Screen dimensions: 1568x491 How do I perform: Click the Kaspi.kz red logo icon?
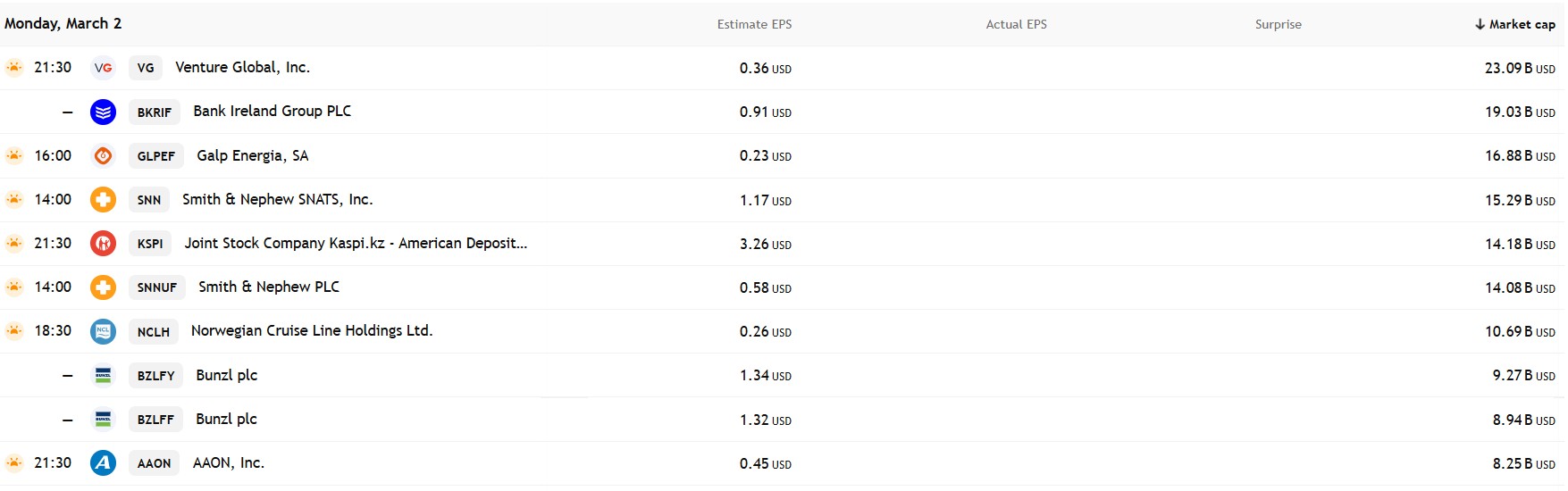103,243
